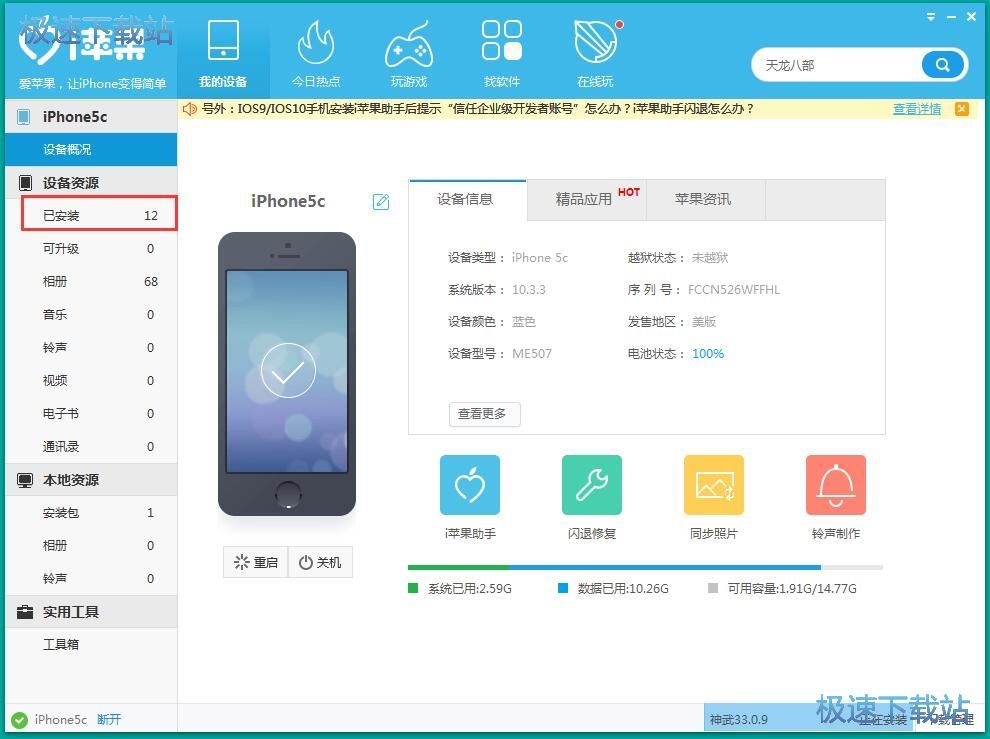
Task: Launch i苹果助手 apple icon
Action: click(x=470, y=485)
